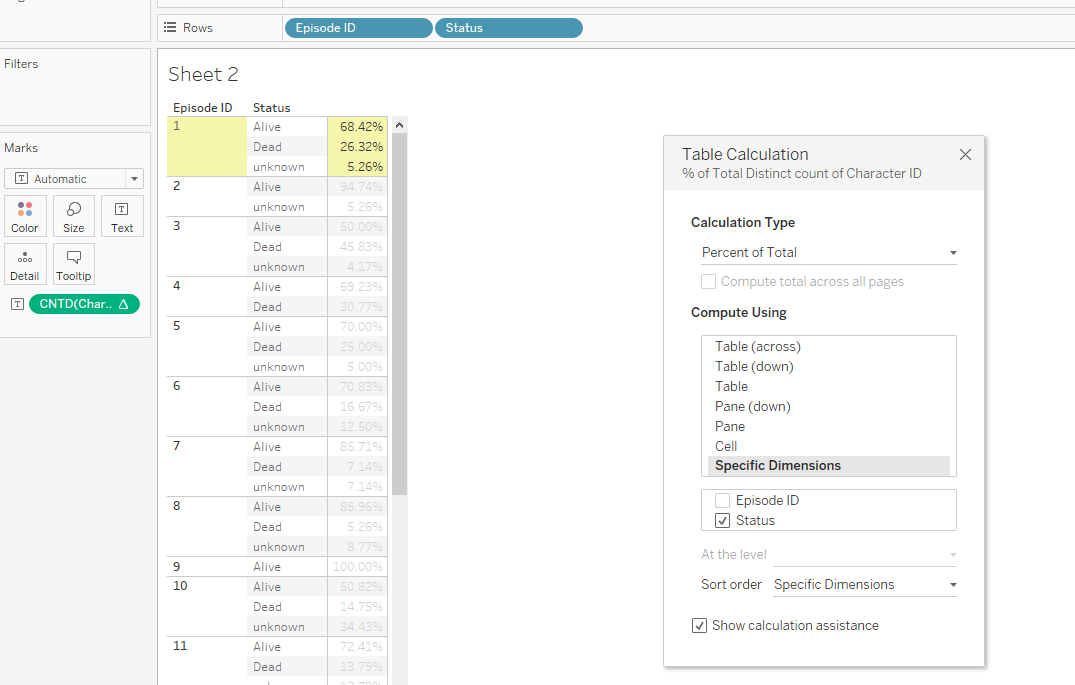This screenshot has width=1075, height=685.
Task: Select the CNTD(Character ID) green pill
Action: [84, 304]
